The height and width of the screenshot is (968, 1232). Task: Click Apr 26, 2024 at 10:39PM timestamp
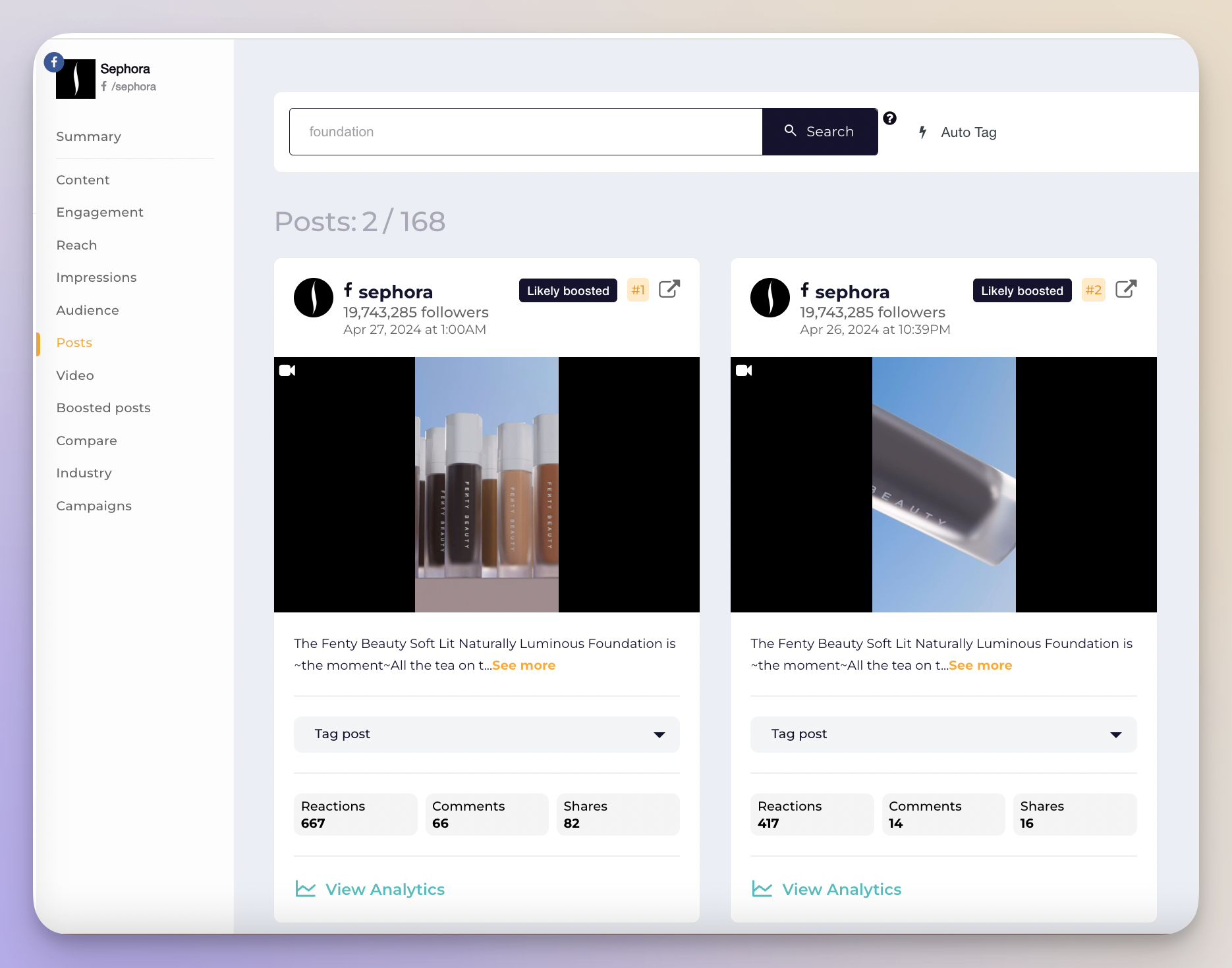pos(875,329)
